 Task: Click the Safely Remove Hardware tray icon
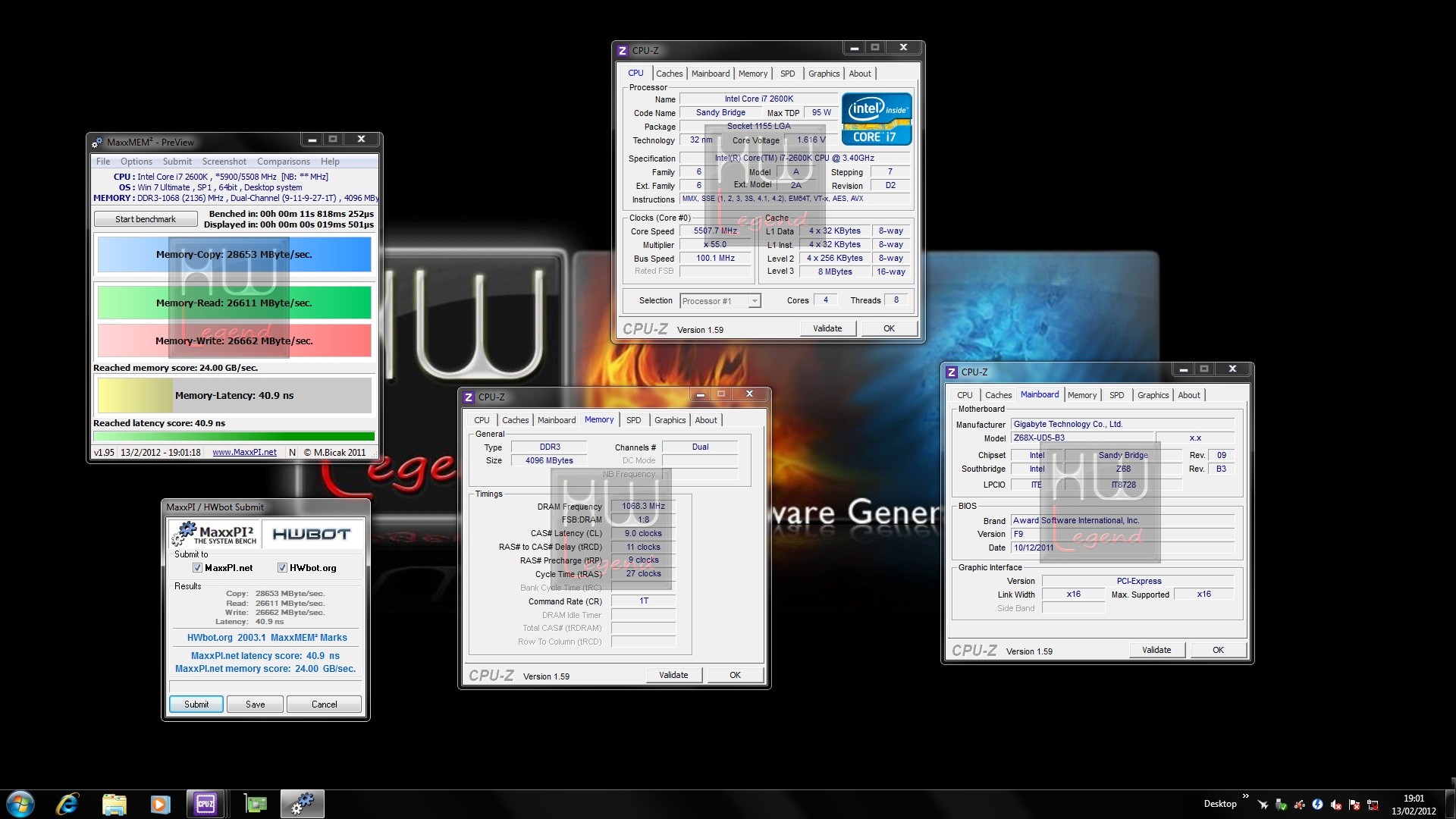(x=1281, y=805)
